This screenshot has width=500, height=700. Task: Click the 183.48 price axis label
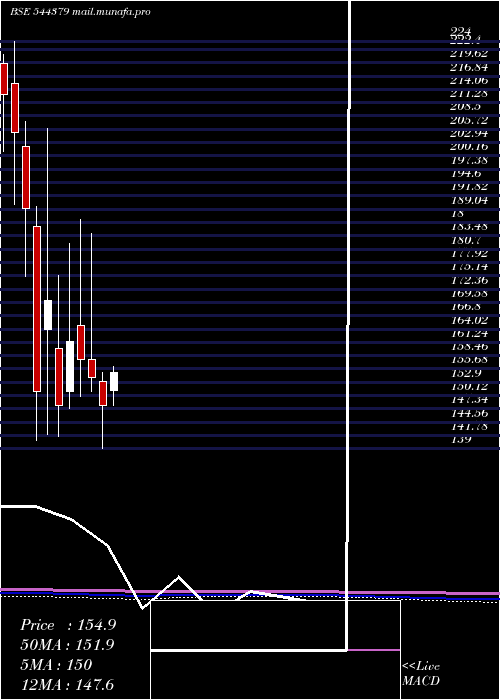469,227
